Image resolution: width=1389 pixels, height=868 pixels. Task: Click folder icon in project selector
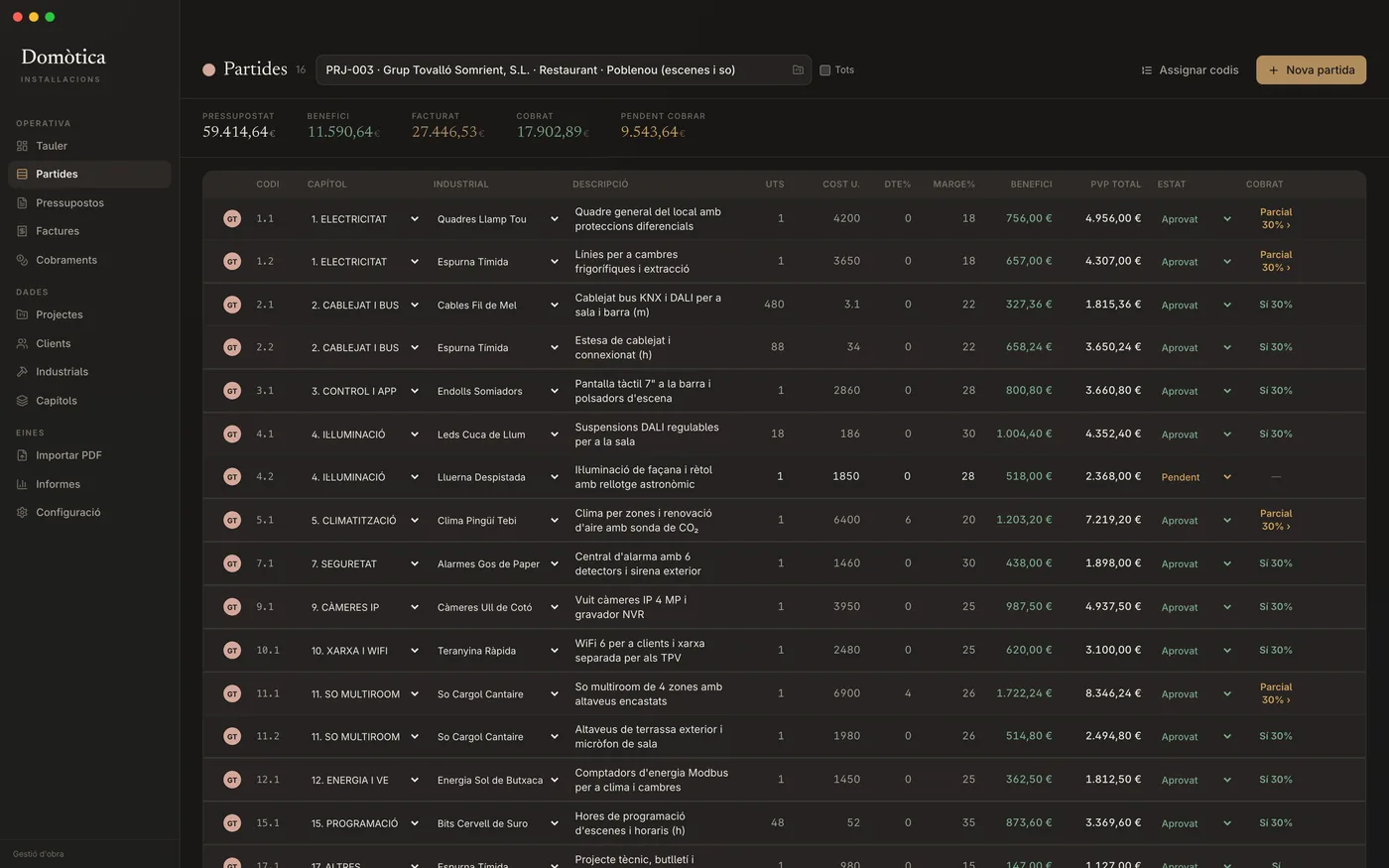[798, 70]
